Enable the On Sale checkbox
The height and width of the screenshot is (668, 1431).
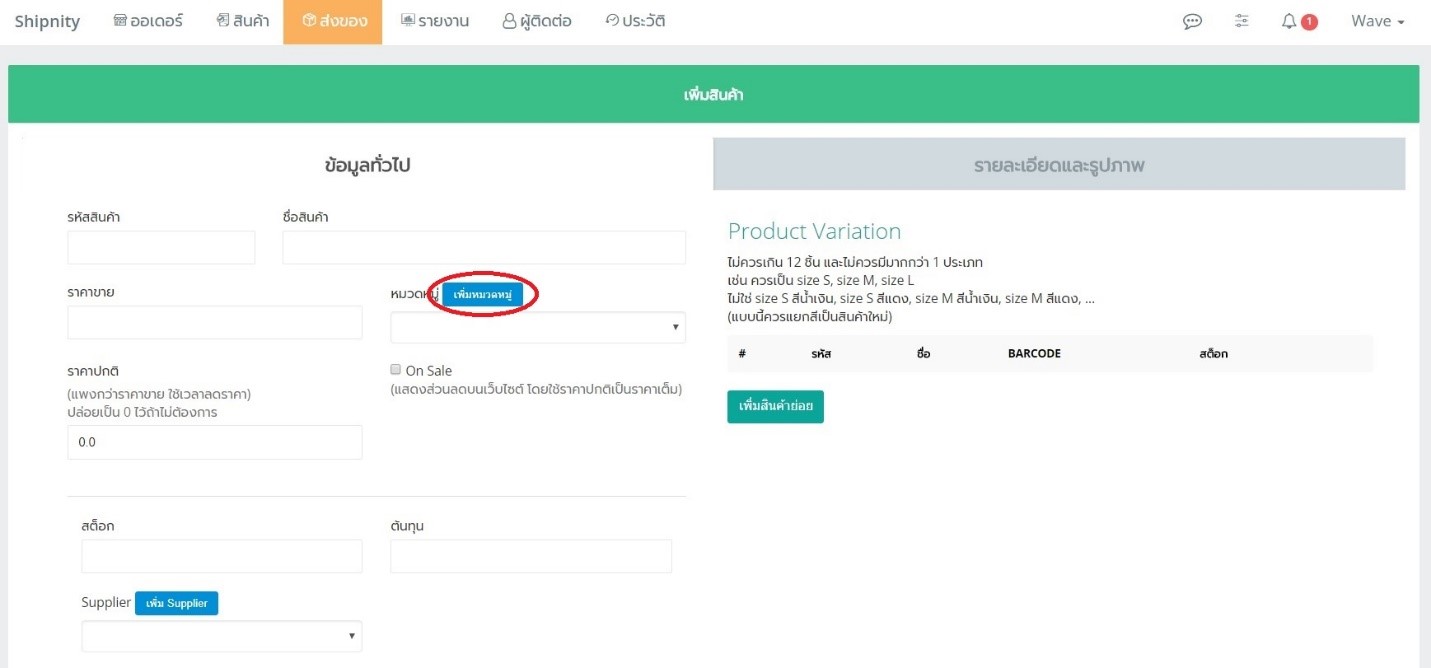tap(396, 369)
